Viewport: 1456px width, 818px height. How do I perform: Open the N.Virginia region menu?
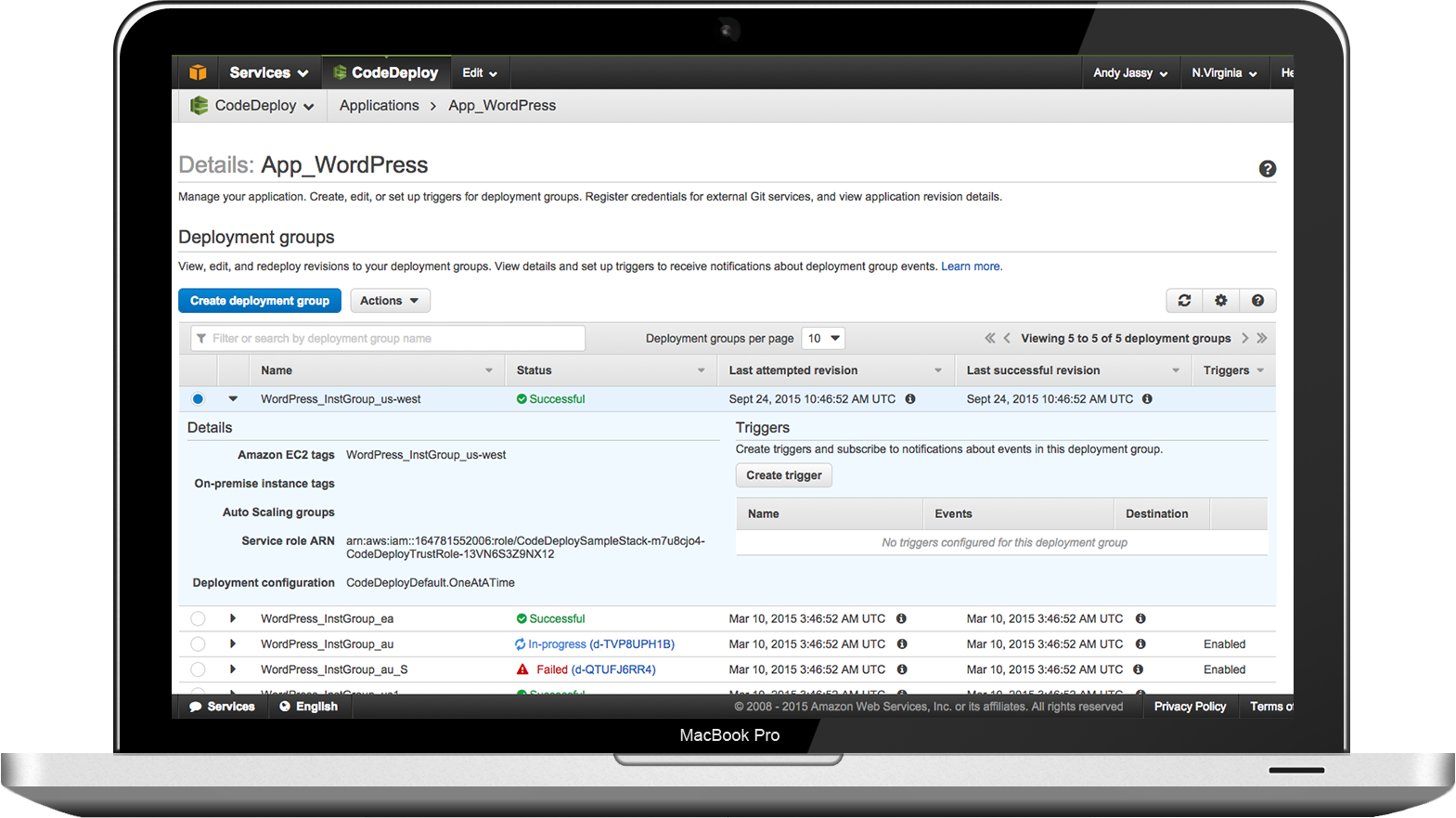pos(1224,72)
